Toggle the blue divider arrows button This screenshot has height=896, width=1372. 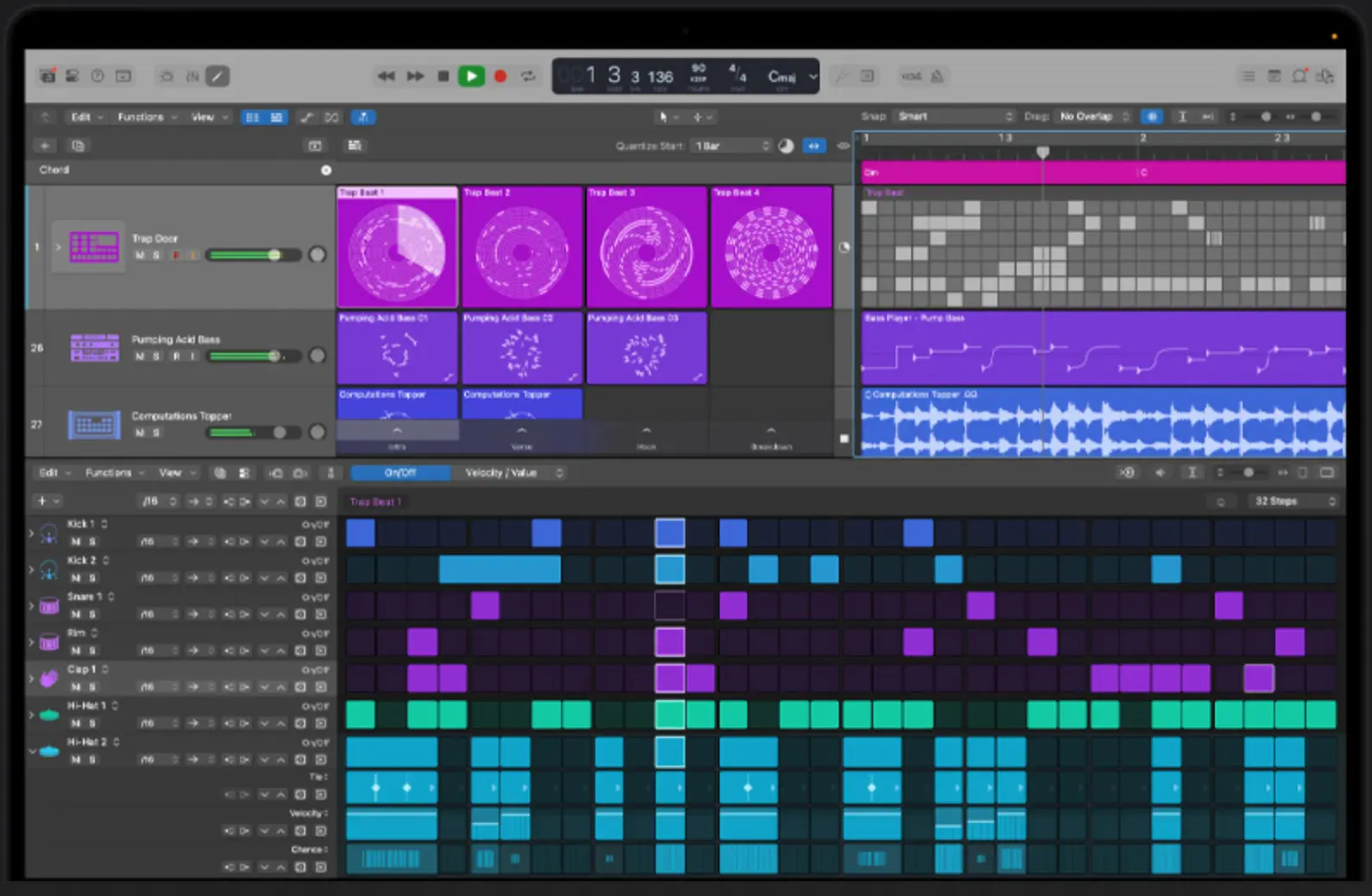click(814, 146)
